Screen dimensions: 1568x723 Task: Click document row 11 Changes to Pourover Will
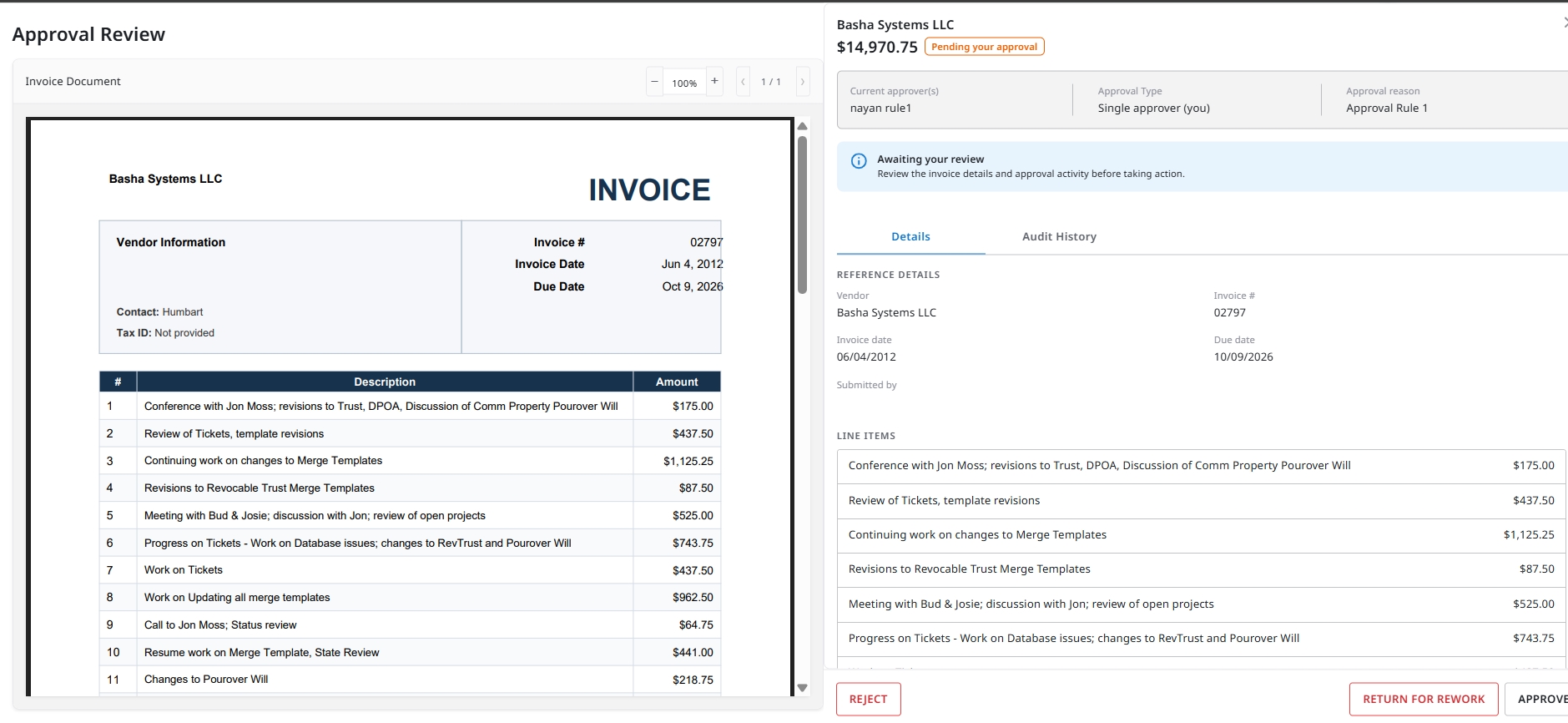[x=410, y=680]
